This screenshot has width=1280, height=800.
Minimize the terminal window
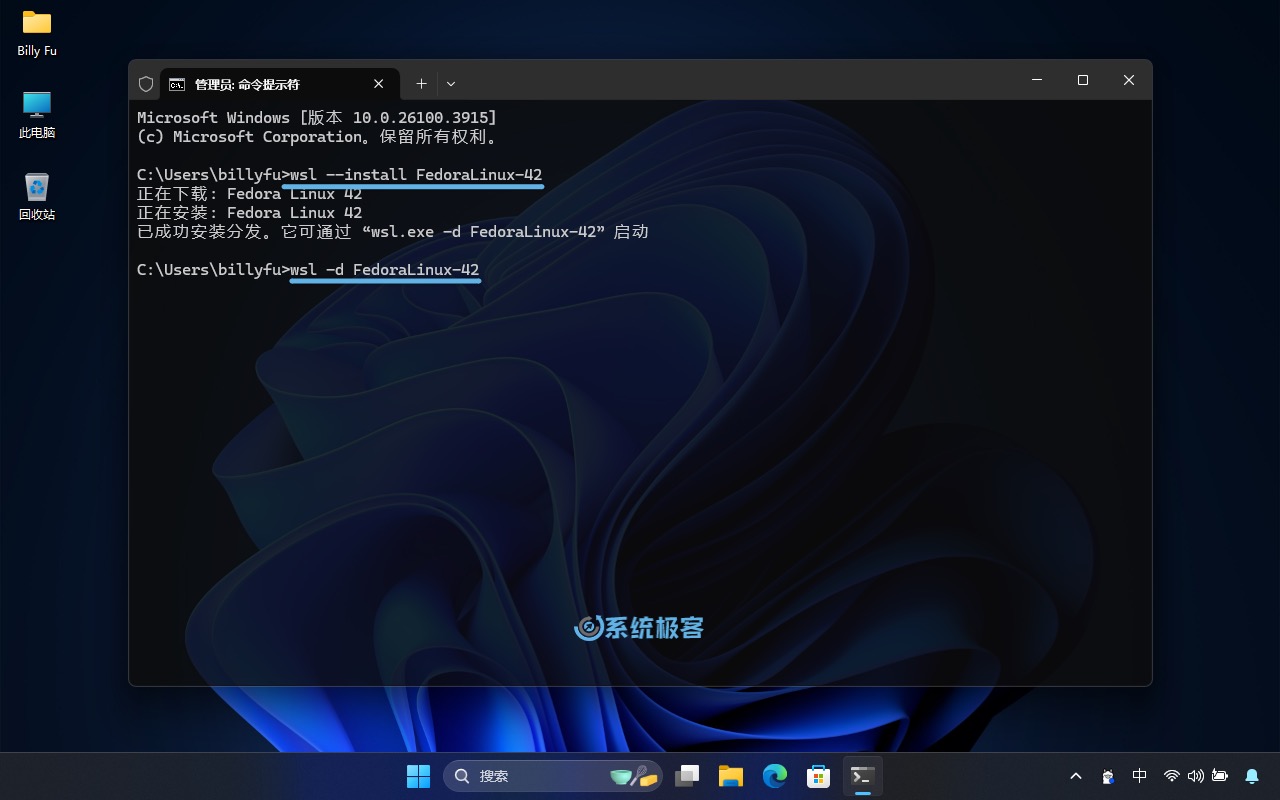[x=1037, y=80]
